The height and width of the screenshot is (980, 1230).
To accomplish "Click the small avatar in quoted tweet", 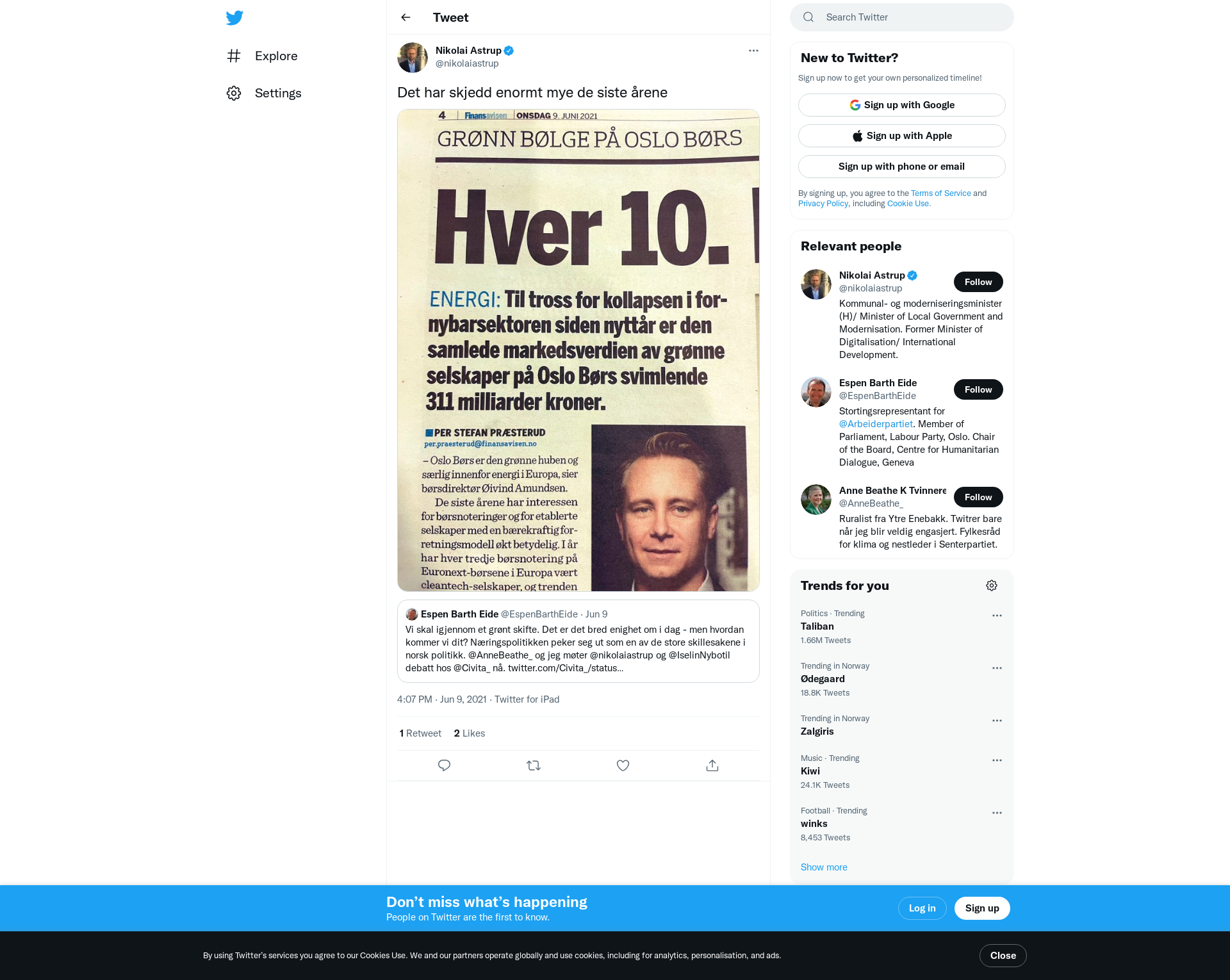I will point(412,614).
